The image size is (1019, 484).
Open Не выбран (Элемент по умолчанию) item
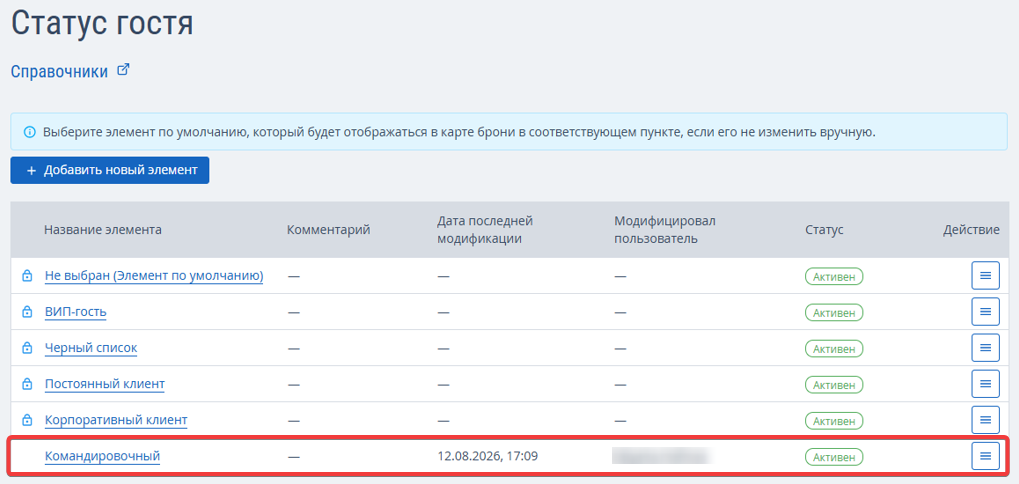tap(154, 276)
